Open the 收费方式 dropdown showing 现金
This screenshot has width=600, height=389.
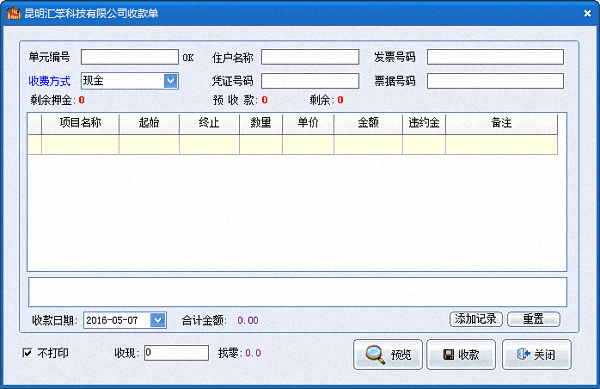pos(171,81)
